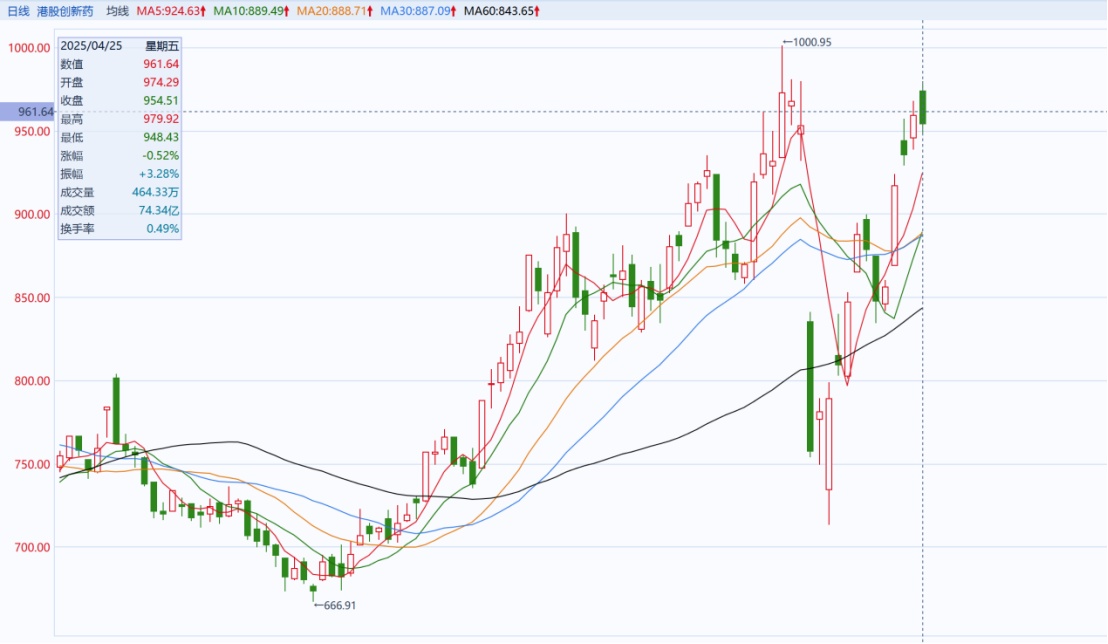Screen dimensions: 1108x644
Task: Click the 成交量 value 464.33万
Action: point(155,192)
